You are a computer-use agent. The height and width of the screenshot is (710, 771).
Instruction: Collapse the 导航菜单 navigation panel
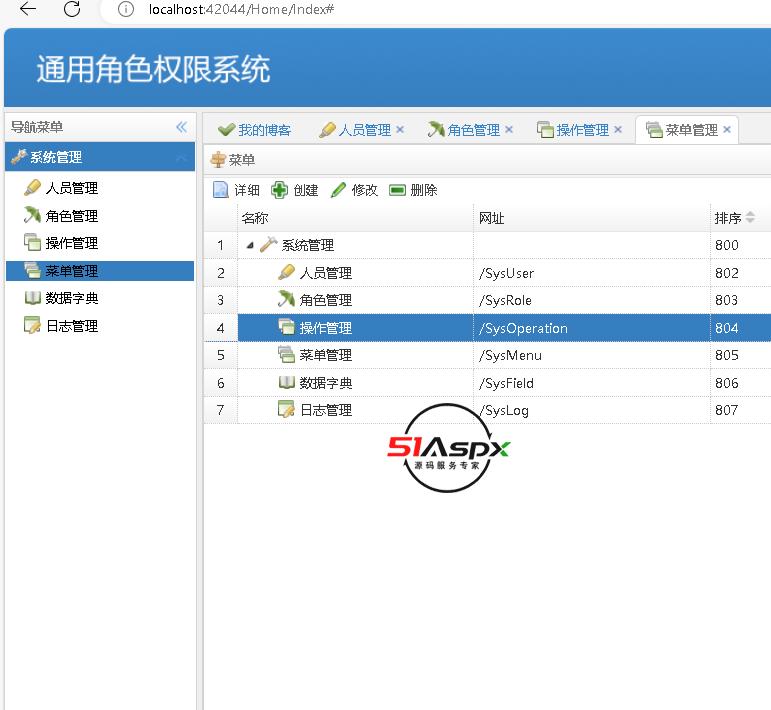(x=181, y=127)
